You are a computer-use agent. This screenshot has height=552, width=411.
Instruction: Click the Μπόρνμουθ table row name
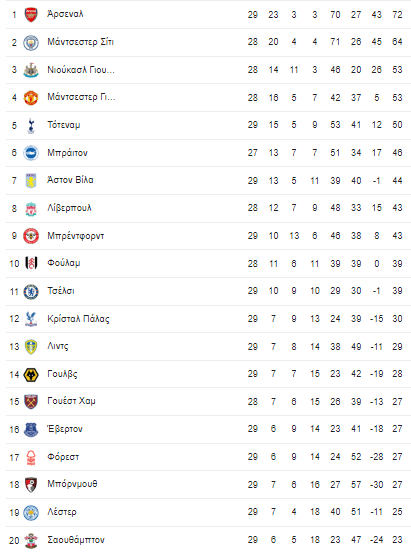click(x=72, y=484)
